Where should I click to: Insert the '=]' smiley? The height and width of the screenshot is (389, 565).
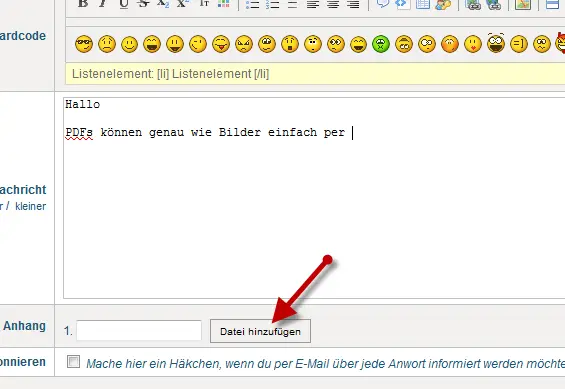click(x=519, y=44)
